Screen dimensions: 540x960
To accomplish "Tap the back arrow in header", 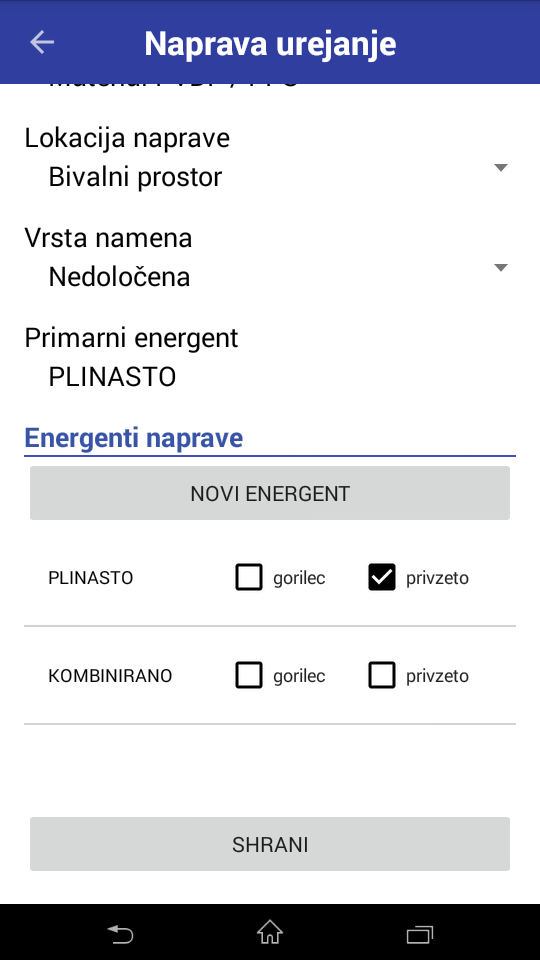I will point(42,42).
